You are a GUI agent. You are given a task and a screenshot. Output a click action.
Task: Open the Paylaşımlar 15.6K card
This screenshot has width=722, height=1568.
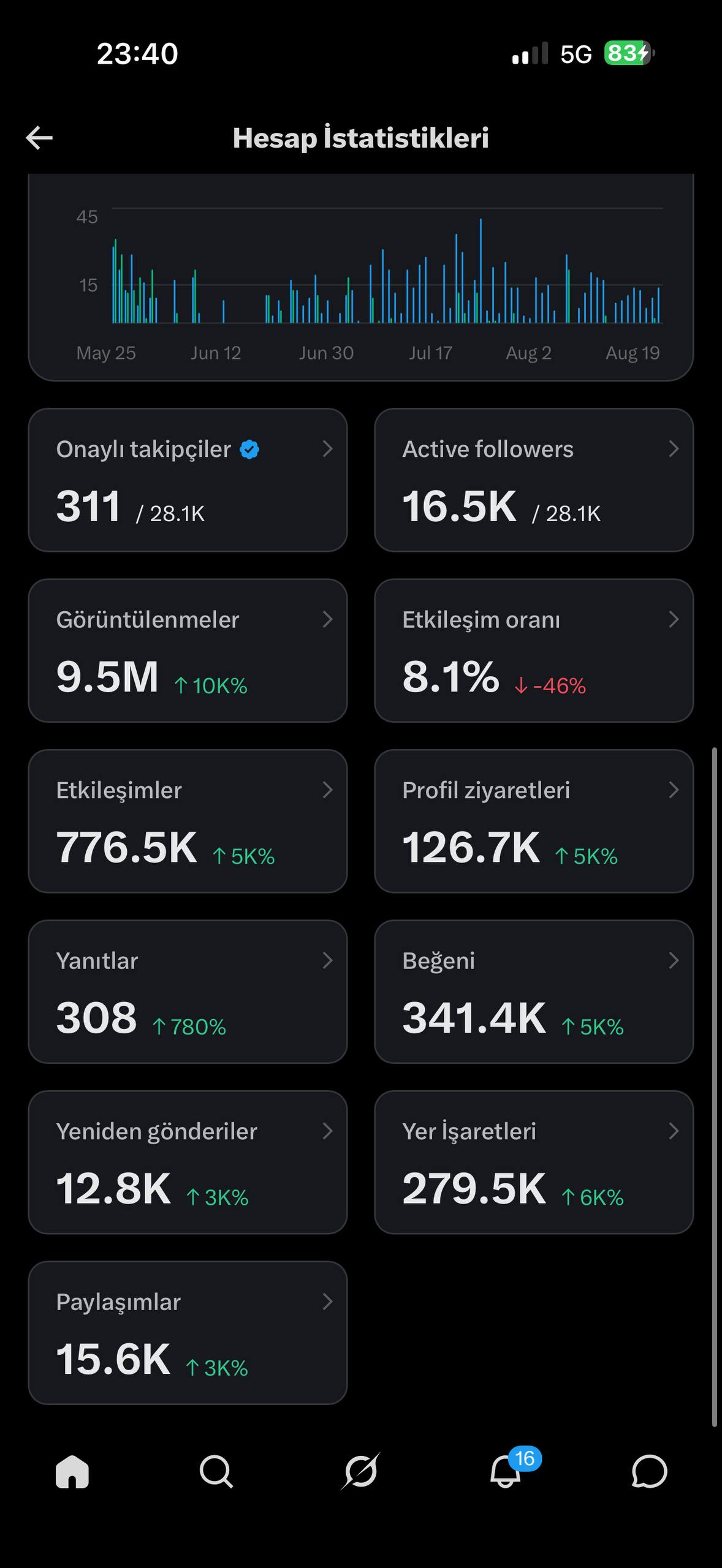pyautogui.click(x=188, y=1333)
